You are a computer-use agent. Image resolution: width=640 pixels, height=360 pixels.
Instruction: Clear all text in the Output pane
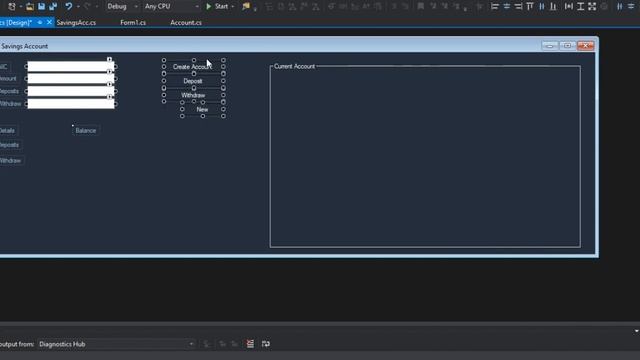tap(250, 344)
